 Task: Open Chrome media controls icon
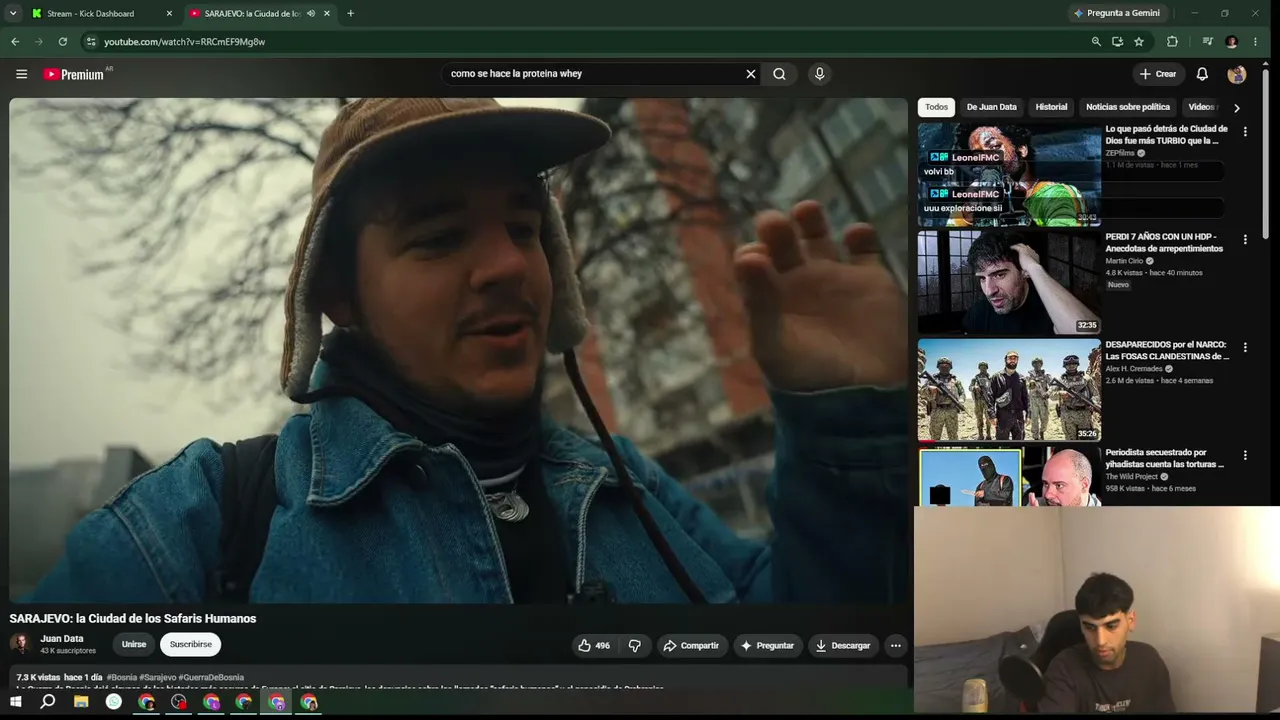click(1207, 42)
